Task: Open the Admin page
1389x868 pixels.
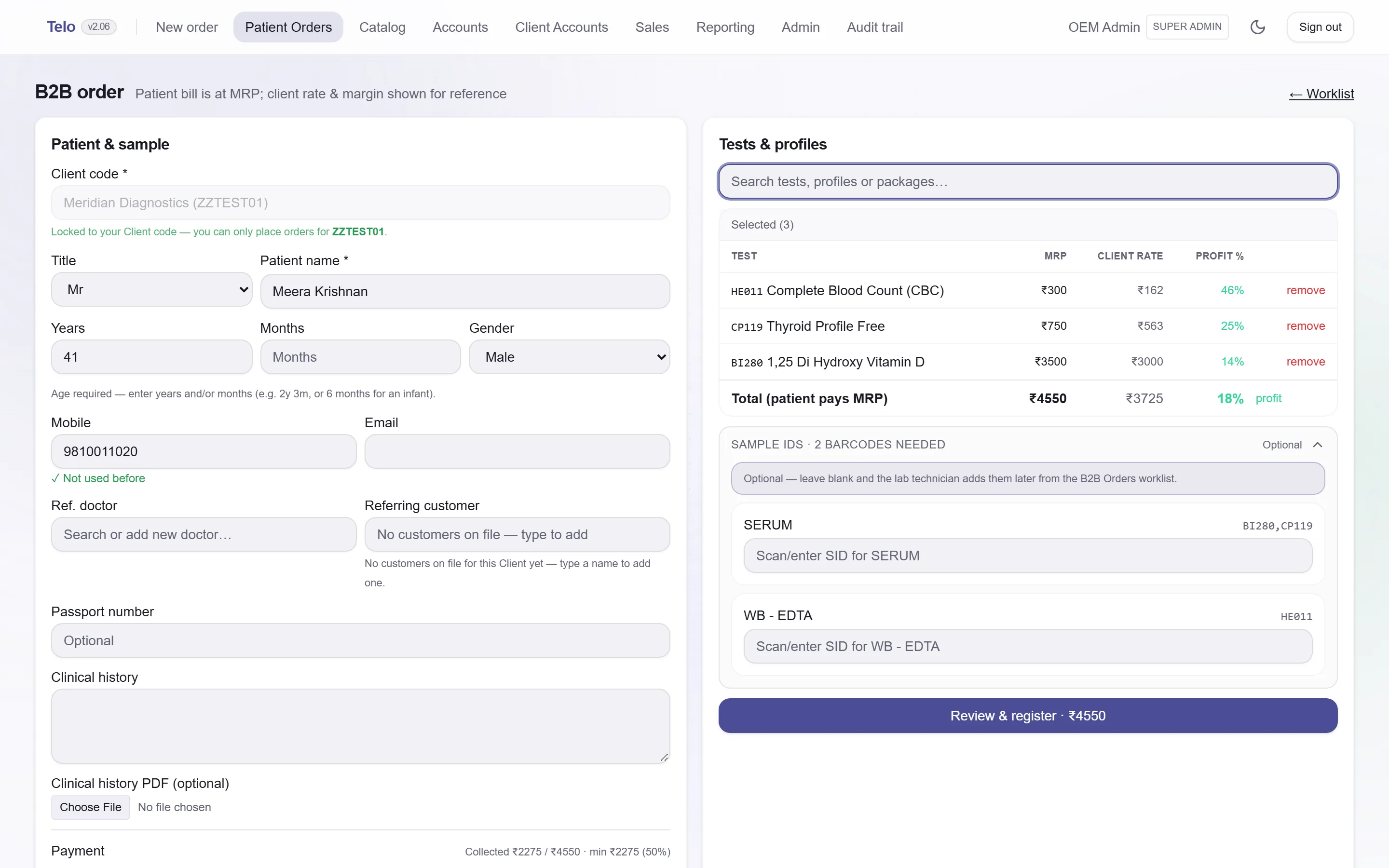Action: pyautogui.click(x=800, y=27)
